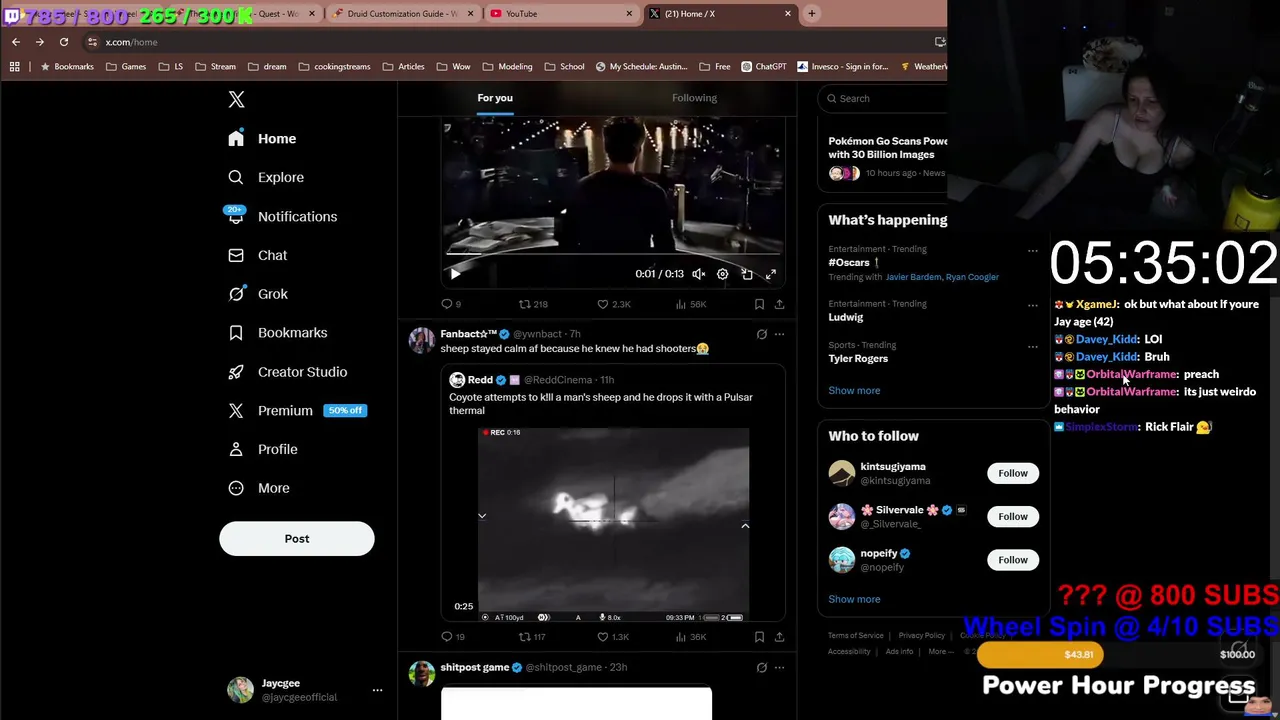Switch to the YouTube browser tab

(560, 14)
